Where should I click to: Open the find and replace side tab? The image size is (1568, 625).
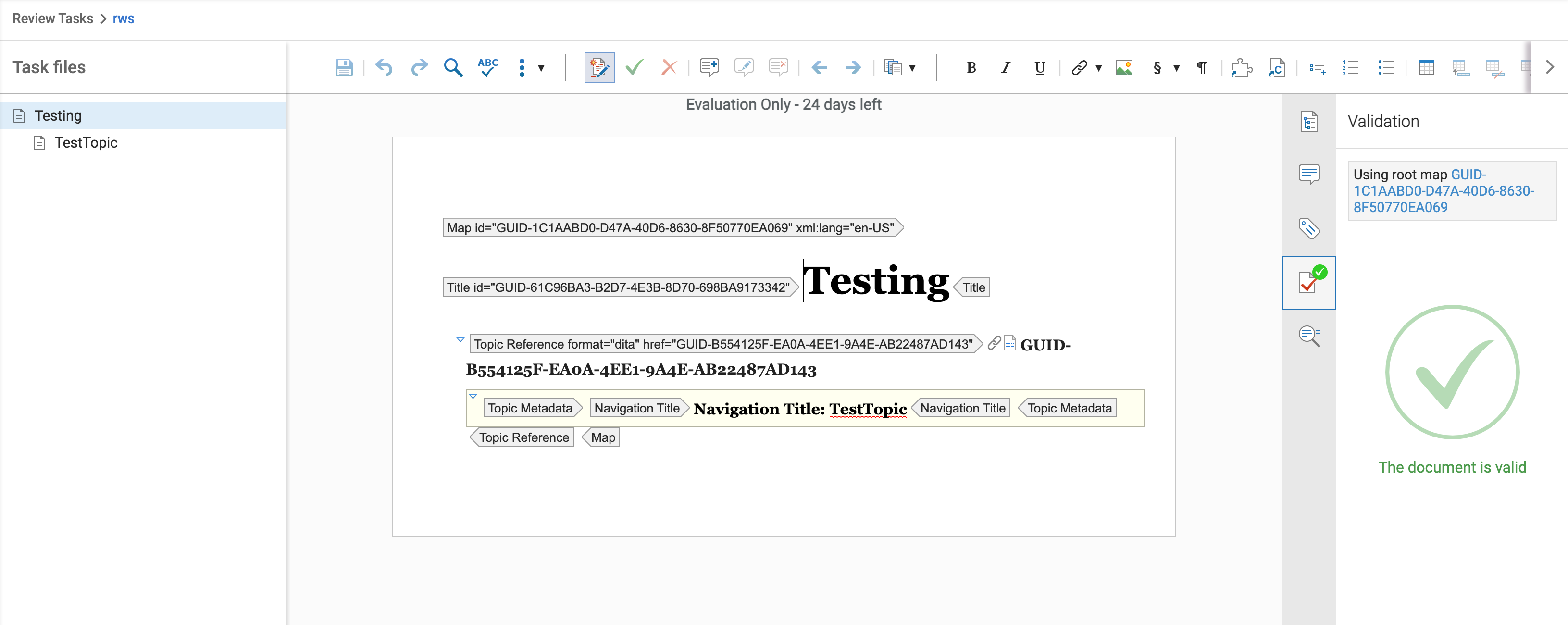1309,336
